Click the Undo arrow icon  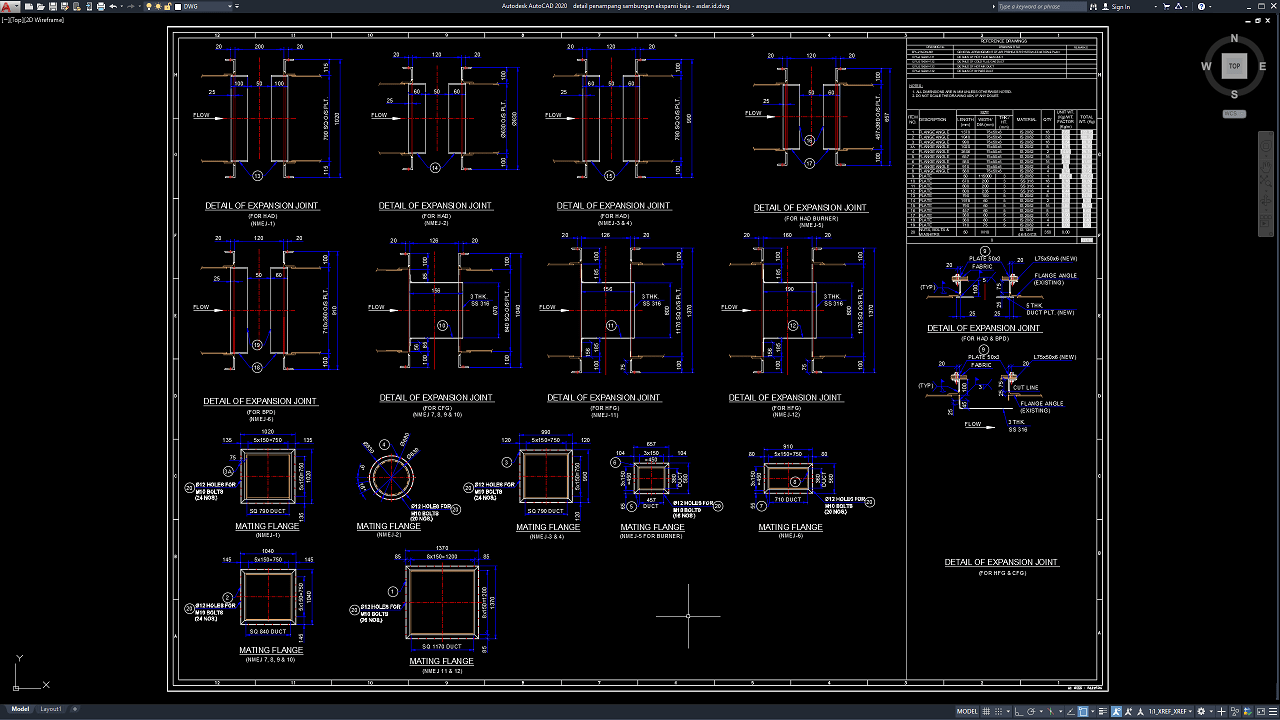coord(113,6)
